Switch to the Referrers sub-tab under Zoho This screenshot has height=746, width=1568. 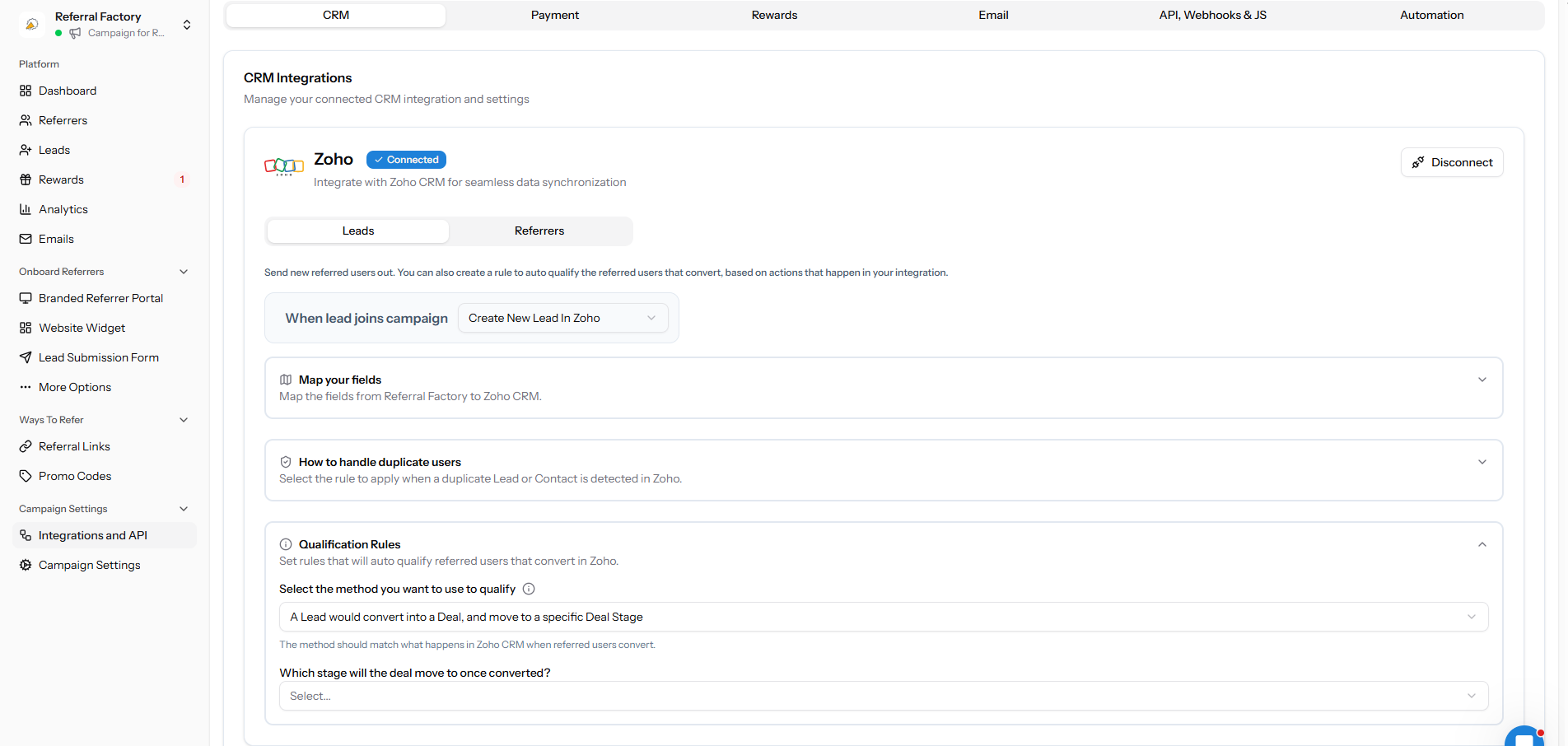coord(539,231)
